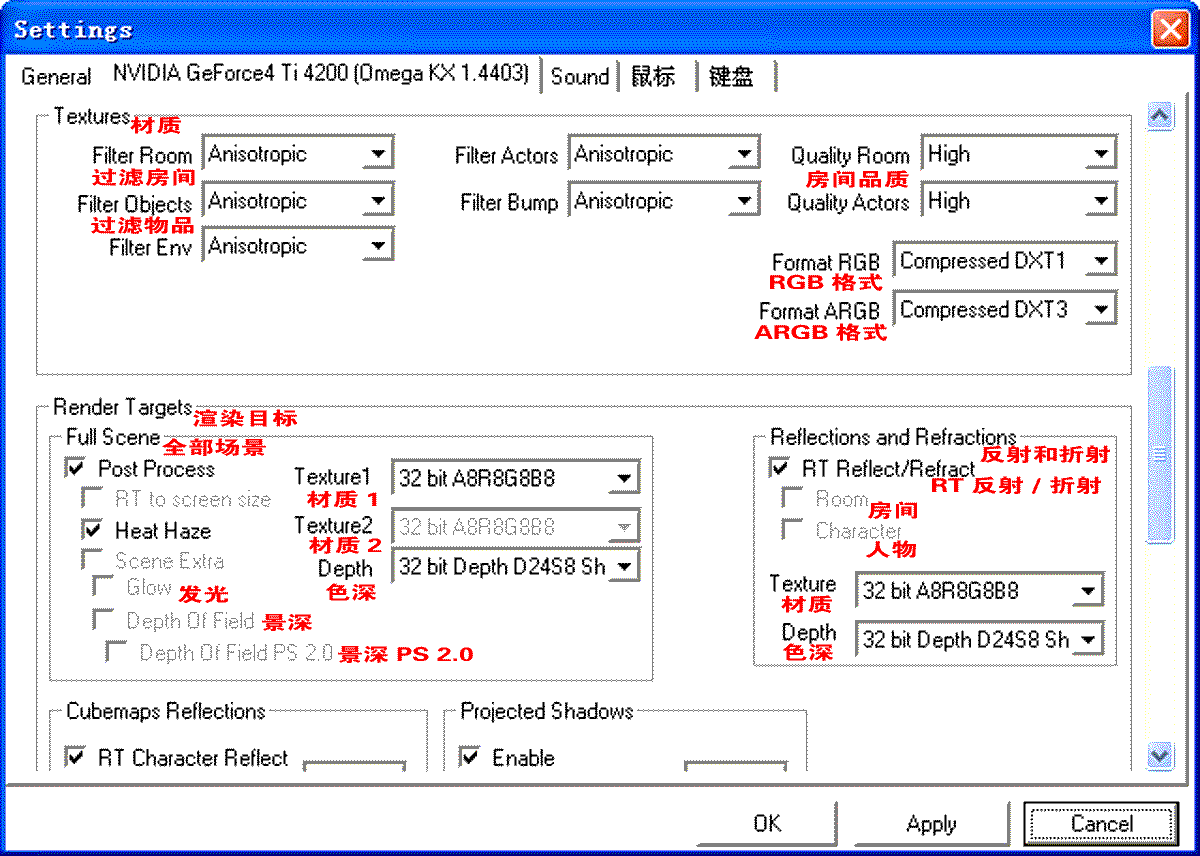Toggle Projected Shadows Enable checkbox
Viewport: 1200px width, 856px height.
[470, 757]
